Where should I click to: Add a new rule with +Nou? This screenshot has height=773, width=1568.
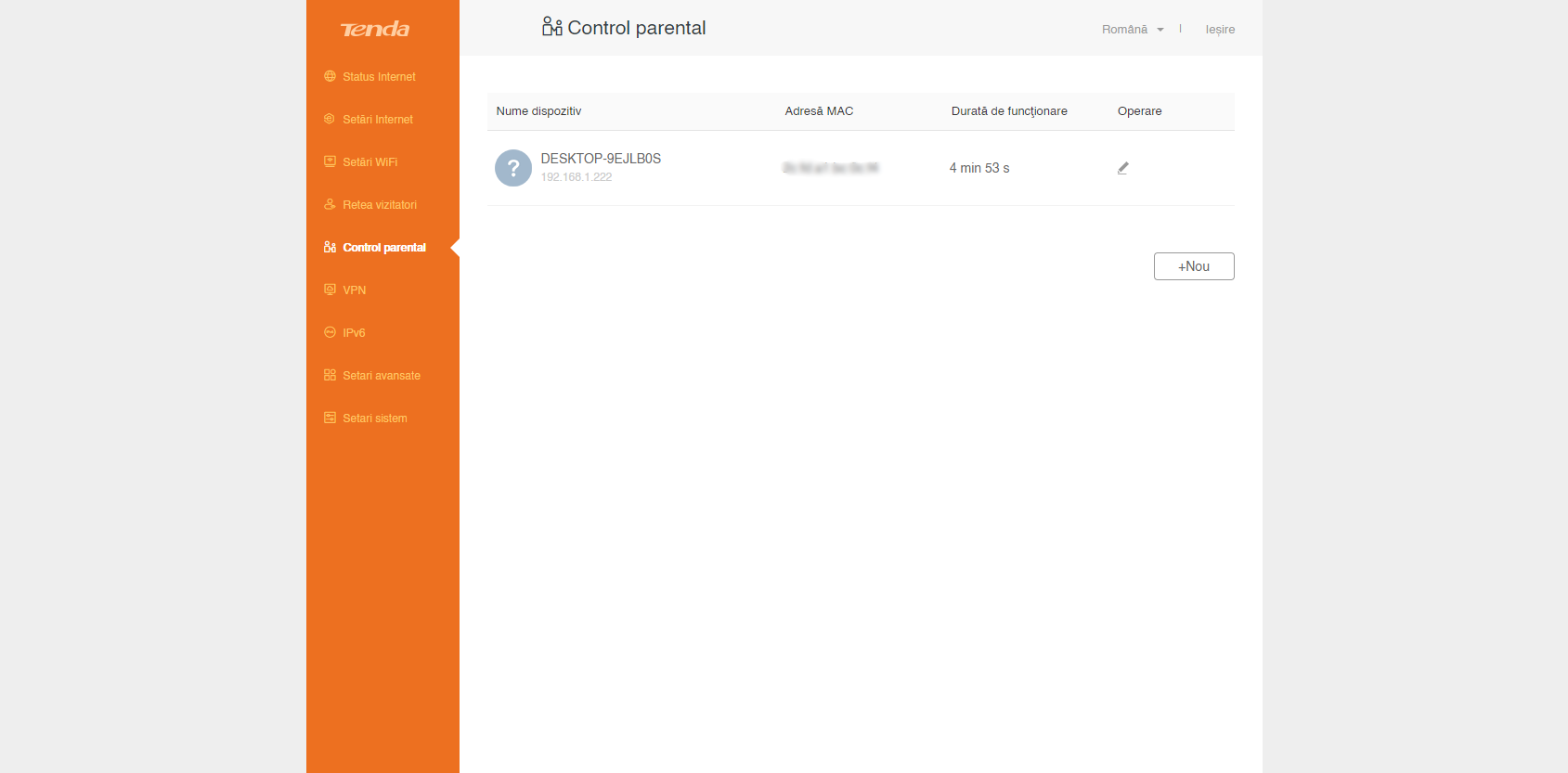tap(1193, 266)
